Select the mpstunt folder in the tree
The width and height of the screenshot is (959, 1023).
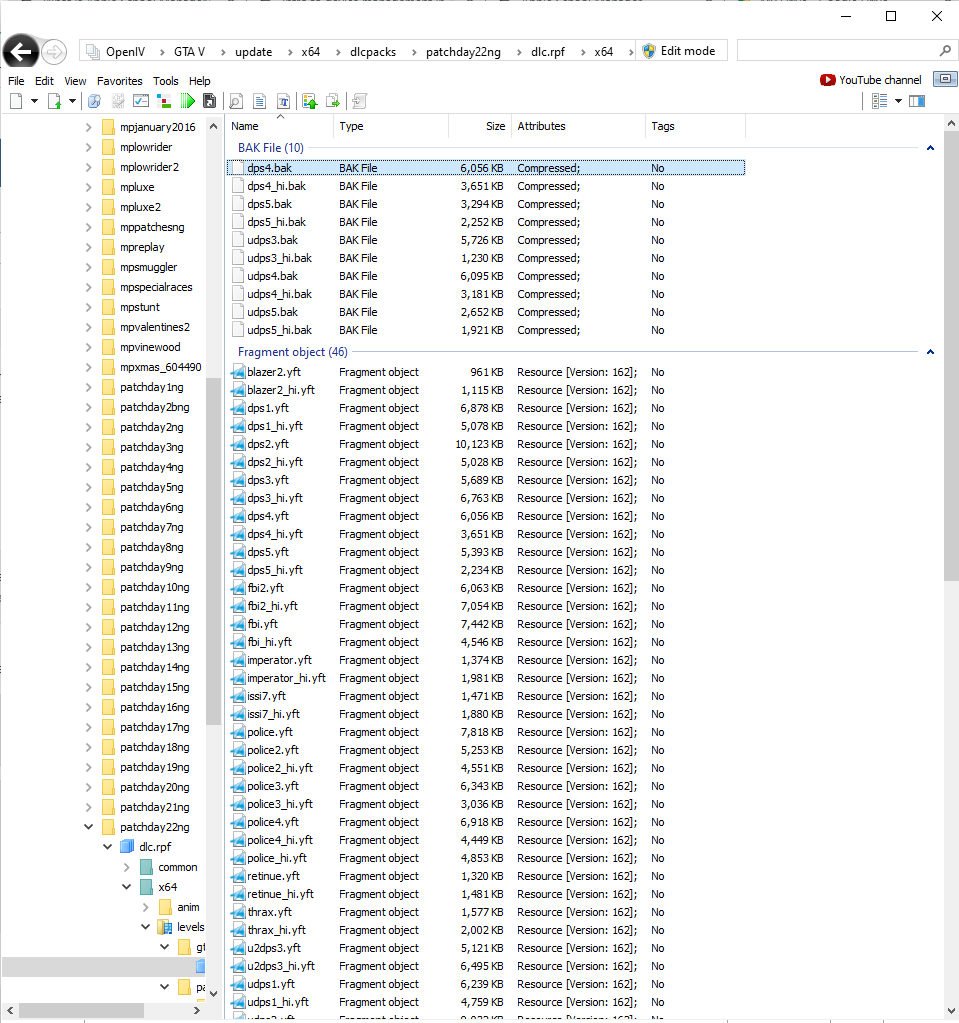(140, 307)
